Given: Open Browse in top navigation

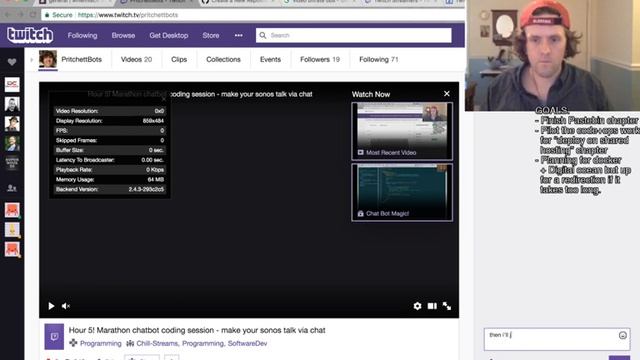Looking at the screenshot, I should [123, 36].
